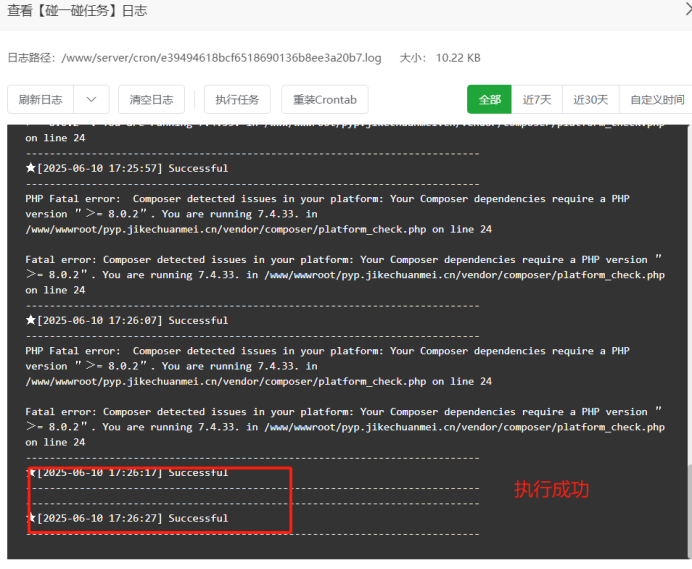Click the log file path text
Image resolution: width=692 pixels, height=569 pixels.
pyautogui.click(x=221, y=58)
